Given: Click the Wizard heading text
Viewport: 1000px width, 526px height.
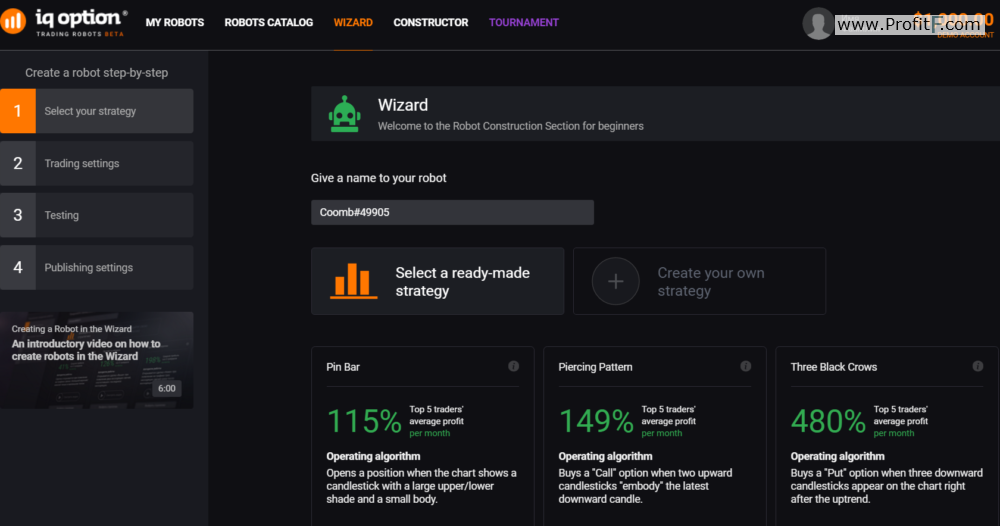Looking at the screenshot, I should 402,105.
